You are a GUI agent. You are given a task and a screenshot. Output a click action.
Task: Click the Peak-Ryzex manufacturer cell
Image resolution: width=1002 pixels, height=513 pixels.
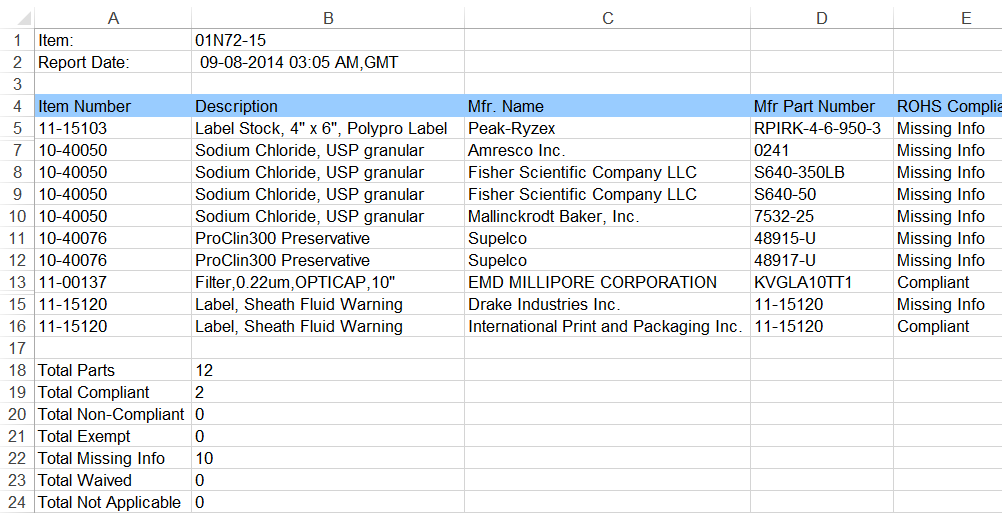click(607, 128)
